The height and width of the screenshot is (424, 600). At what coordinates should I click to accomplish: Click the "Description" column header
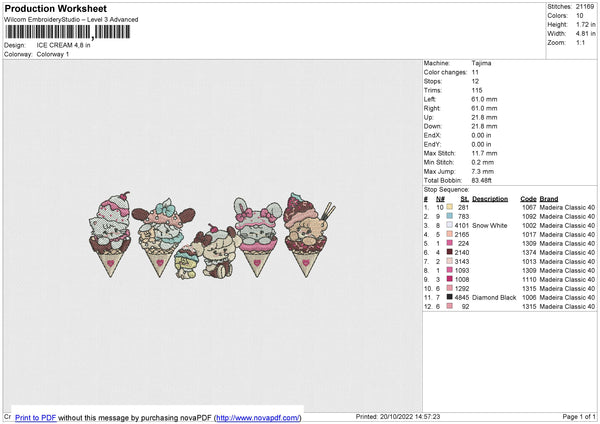tap(490, 199)
